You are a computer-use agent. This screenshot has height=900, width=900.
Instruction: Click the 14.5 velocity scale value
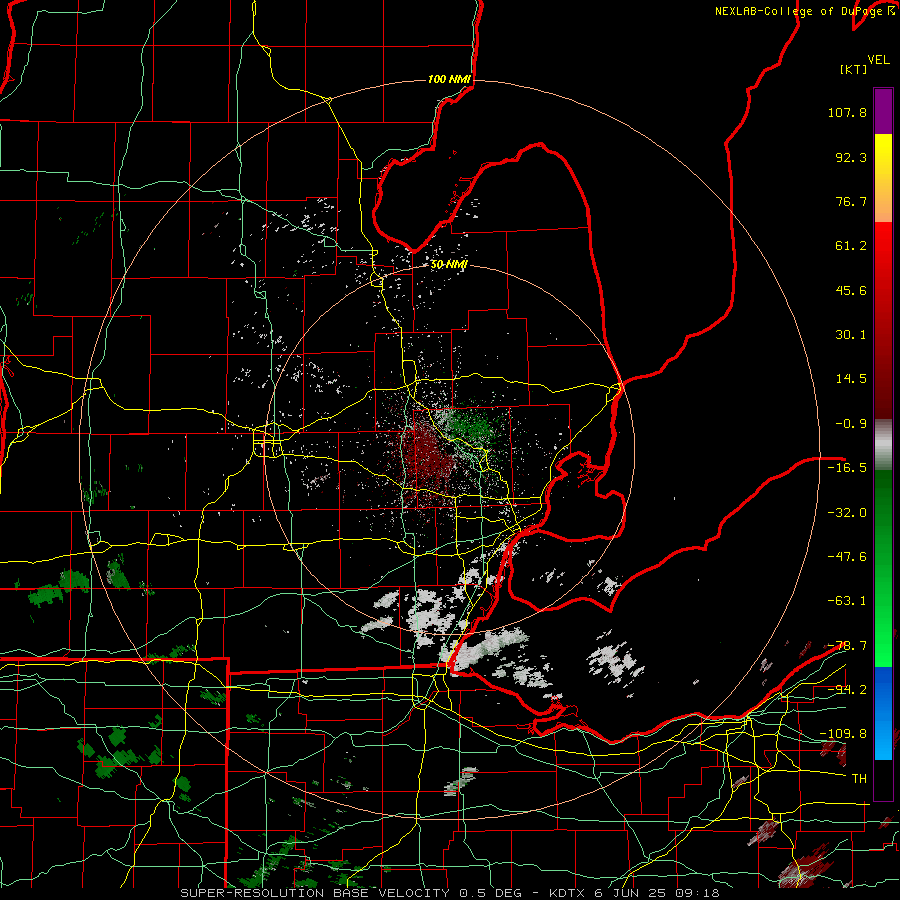coord(851,379)
